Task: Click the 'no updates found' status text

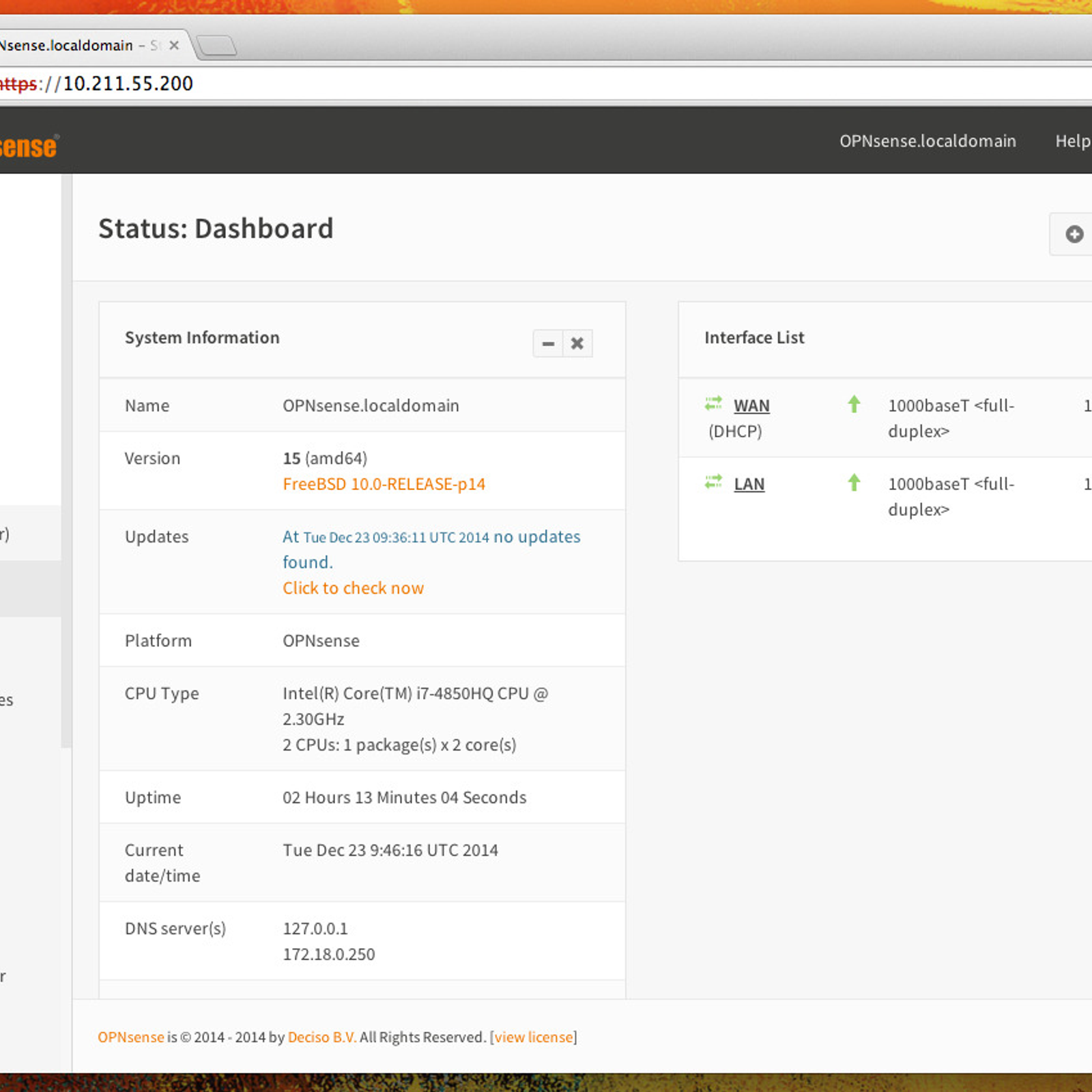Action: click(431, 549)
